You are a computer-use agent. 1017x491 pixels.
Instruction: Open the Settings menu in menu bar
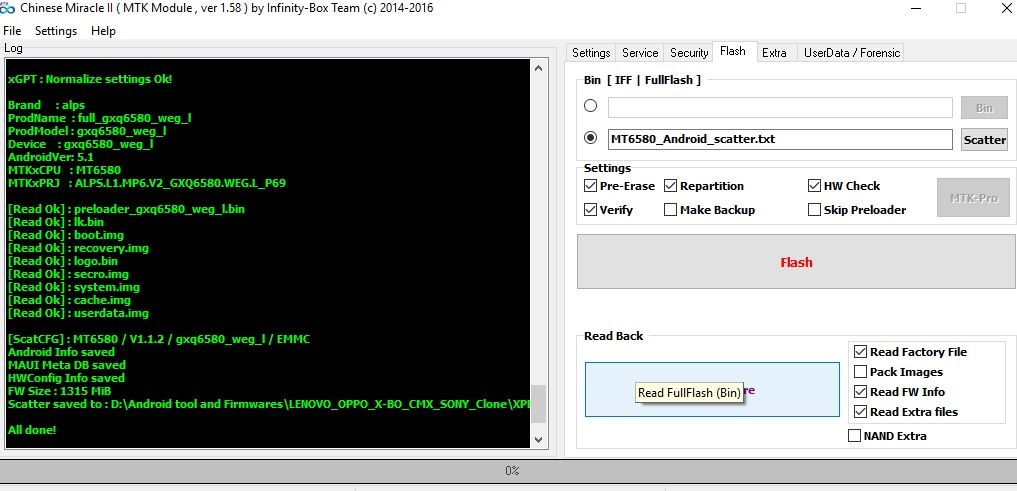coord(56,31)
